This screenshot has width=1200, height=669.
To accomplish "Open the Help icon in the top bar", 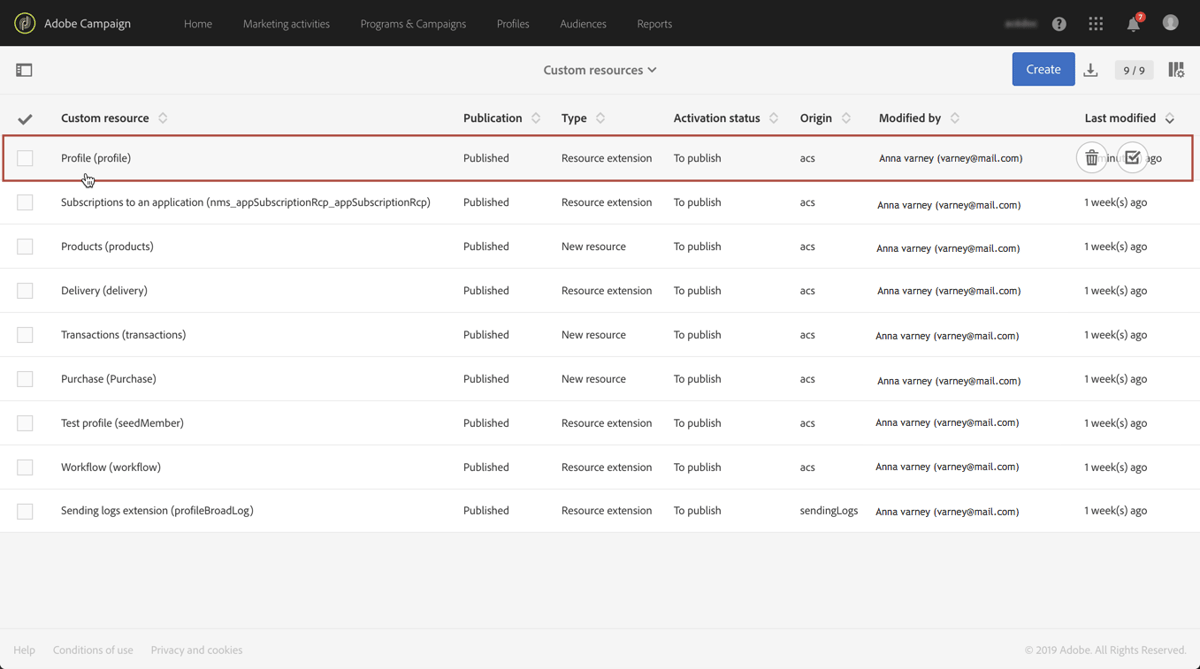I will [x=1059, y=23].
